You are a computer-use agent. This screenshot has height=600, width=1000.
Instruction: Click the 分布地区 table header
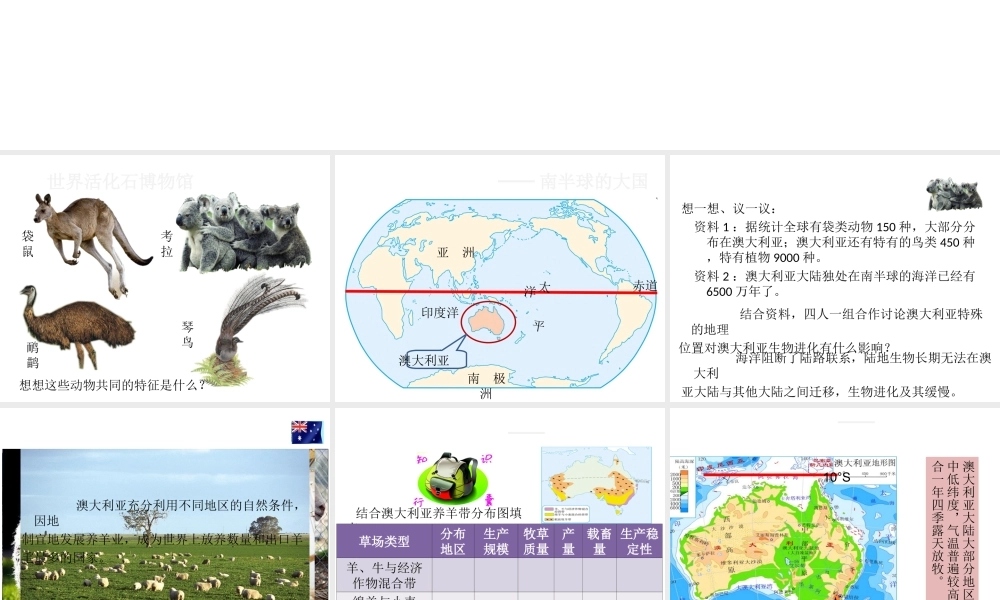[x=453, y=541]
